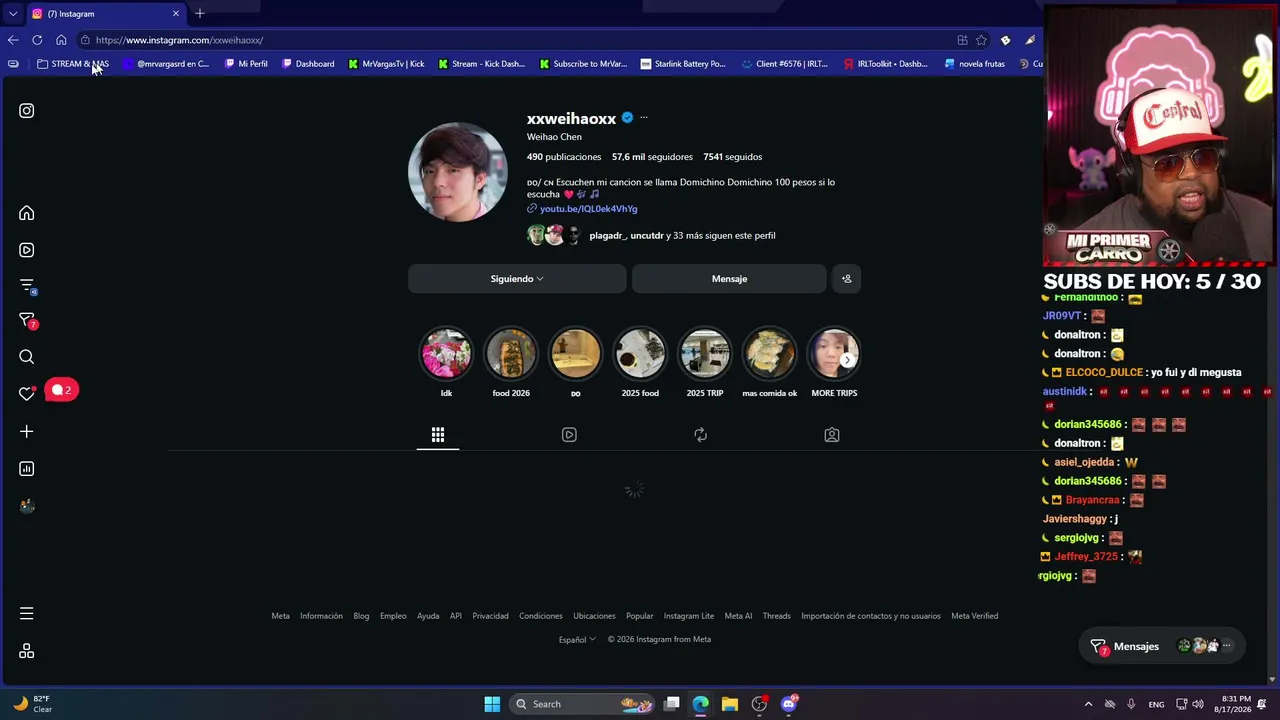Open Task View on the taskbar
This screenshot has width=1280, height=720.
(x=672, y=704)
